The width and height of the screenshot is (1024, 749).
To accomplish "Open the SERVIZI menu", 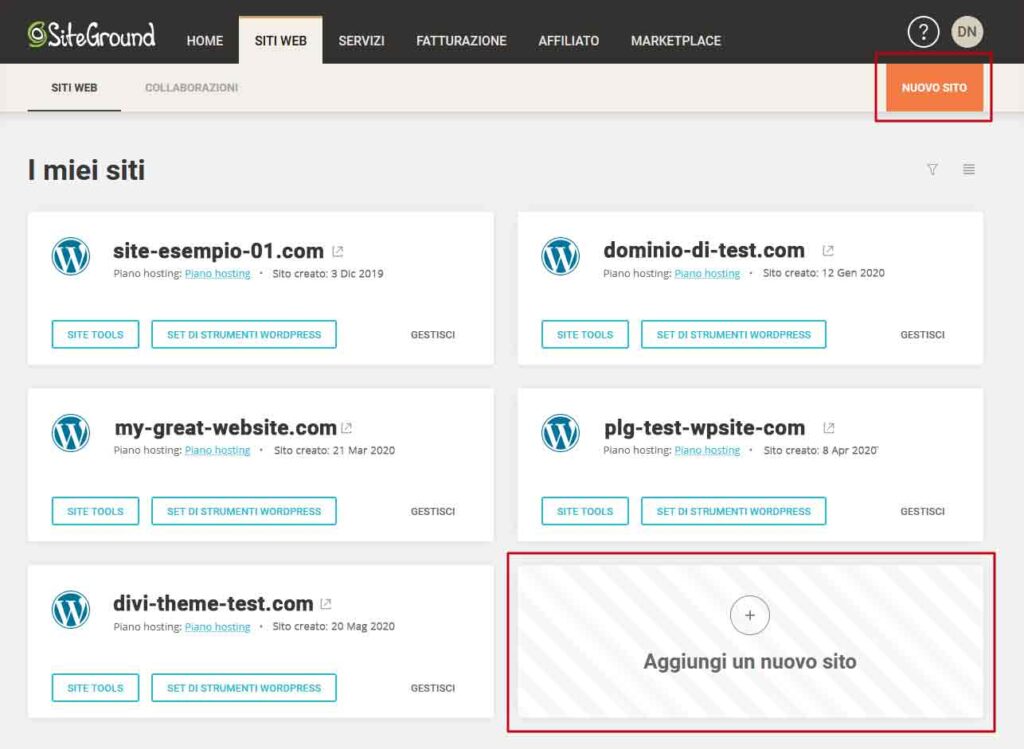I will (361, 40).
